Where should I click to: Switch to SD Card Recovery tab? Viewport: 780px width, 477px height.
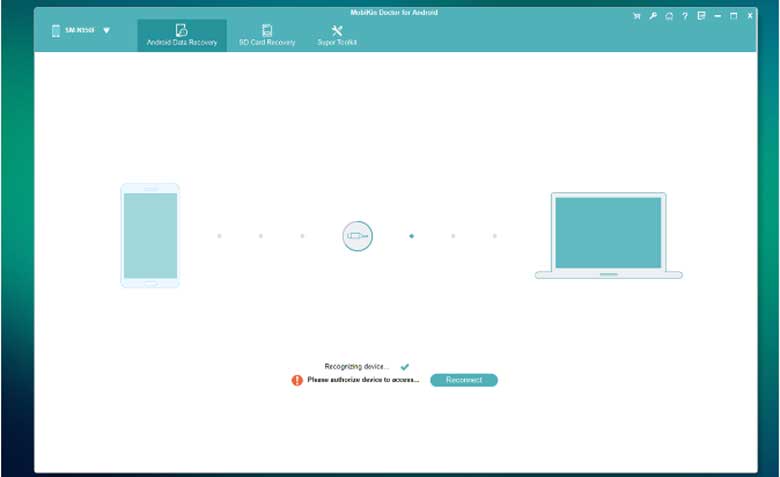(267, 35)
